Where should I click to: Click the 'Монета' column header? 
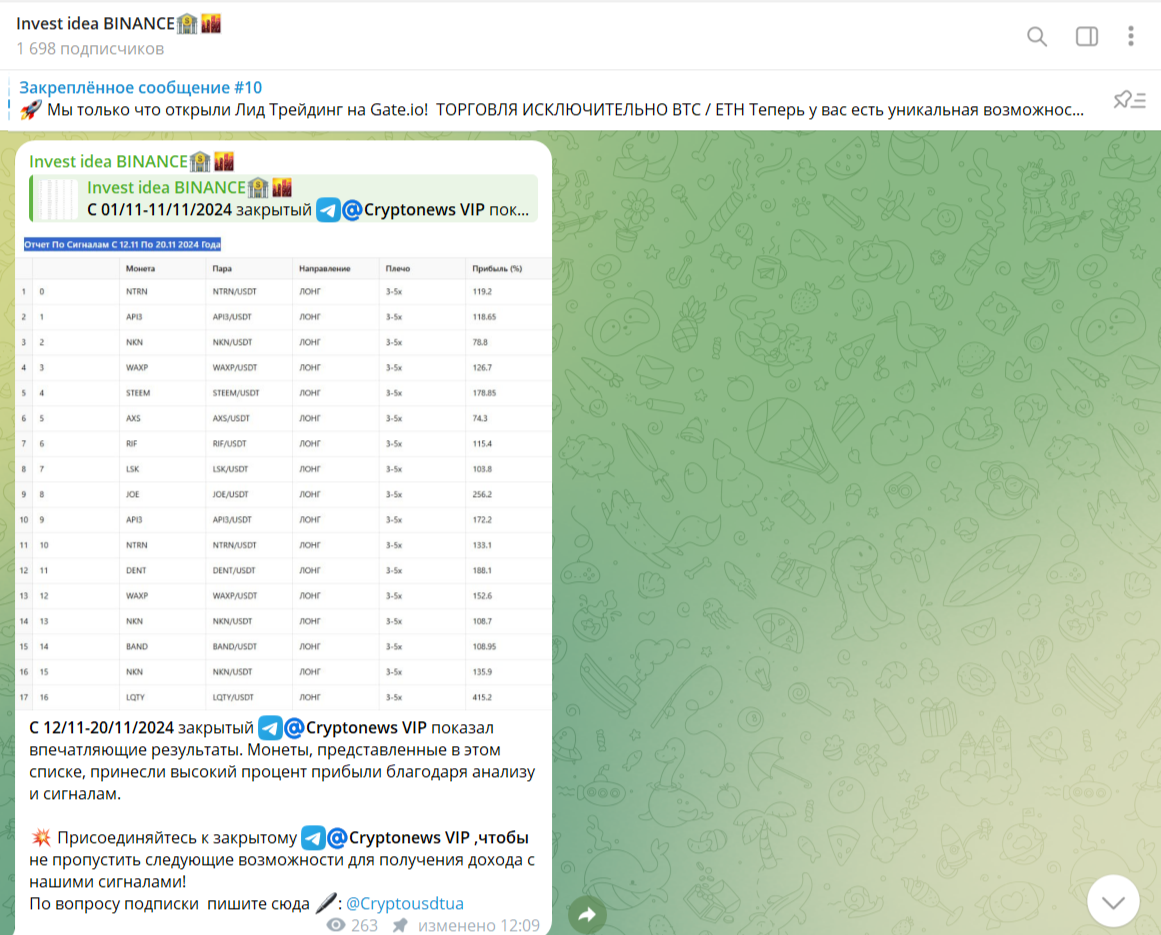click(140, 269)
